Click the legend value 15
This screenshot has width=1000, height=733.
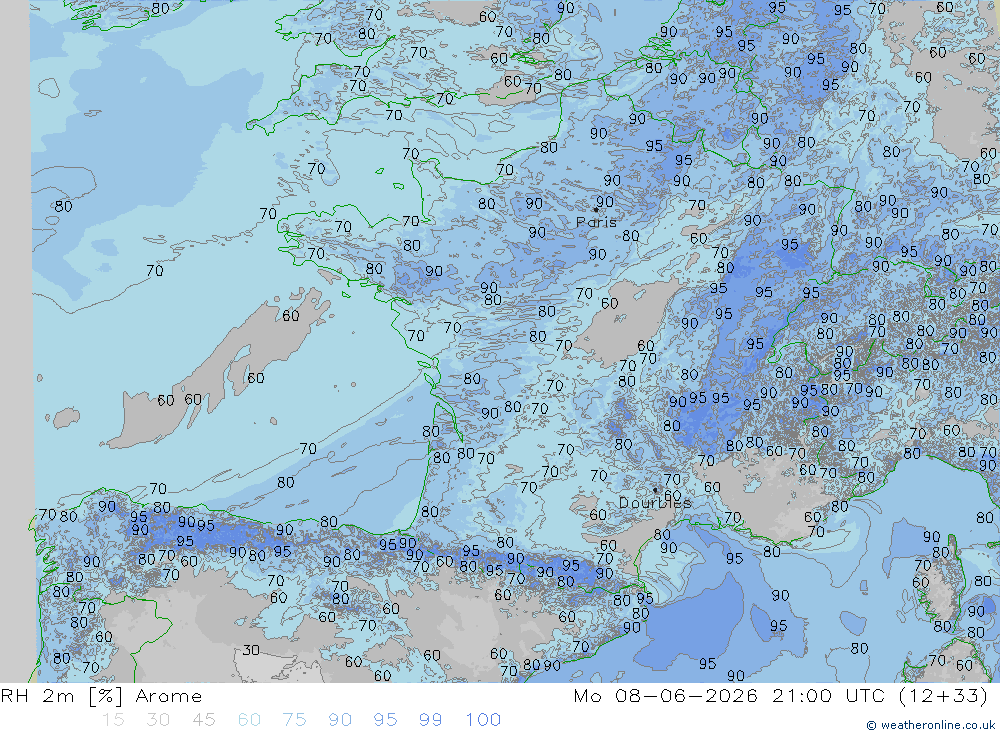click(x=113, y=720)
